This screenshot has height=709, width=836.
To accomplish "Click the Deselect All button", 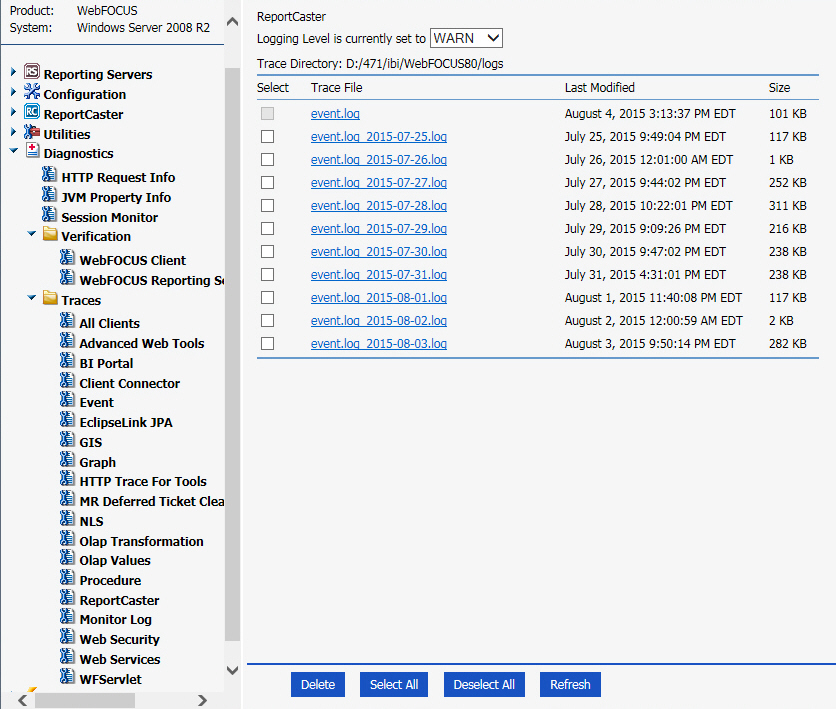I will pos(484,684).
